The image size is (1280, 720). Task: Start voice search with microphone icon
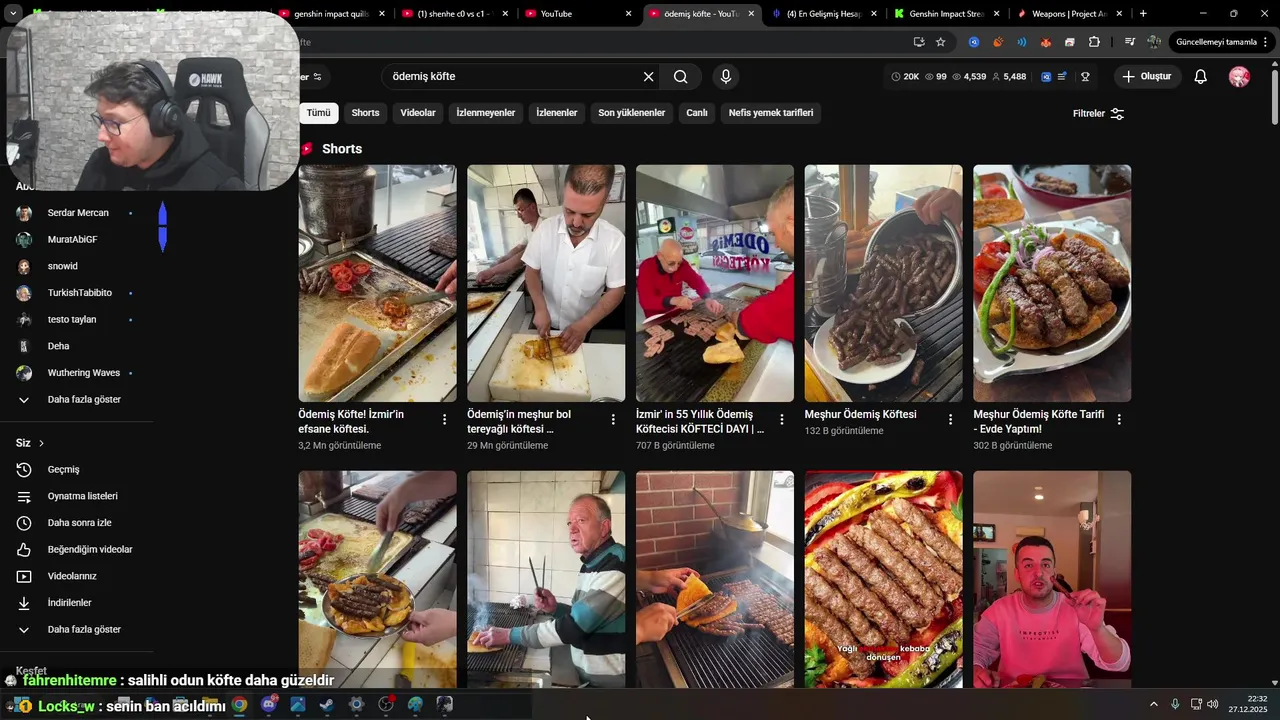click(726, 77)
